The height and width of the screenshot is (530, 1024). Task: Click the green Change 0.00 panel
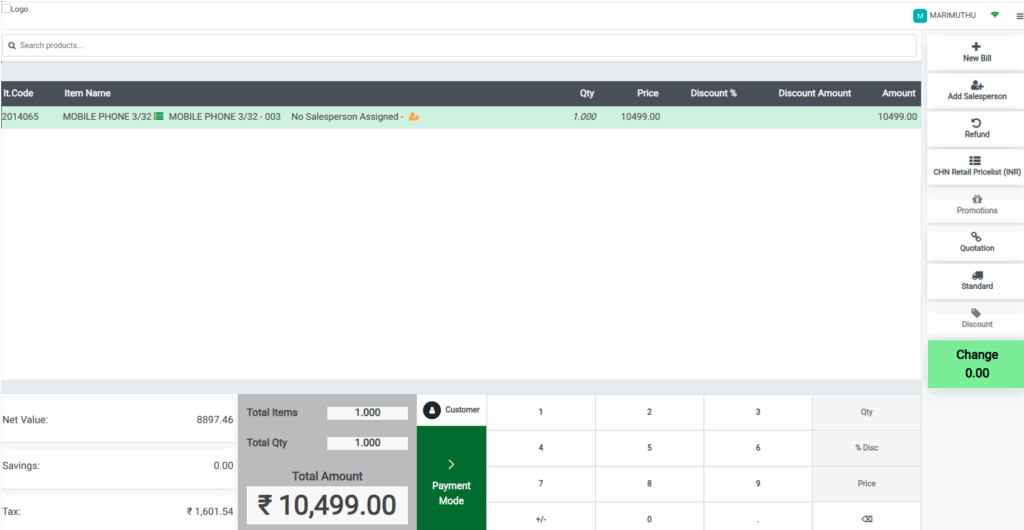[x=976, y=364]
